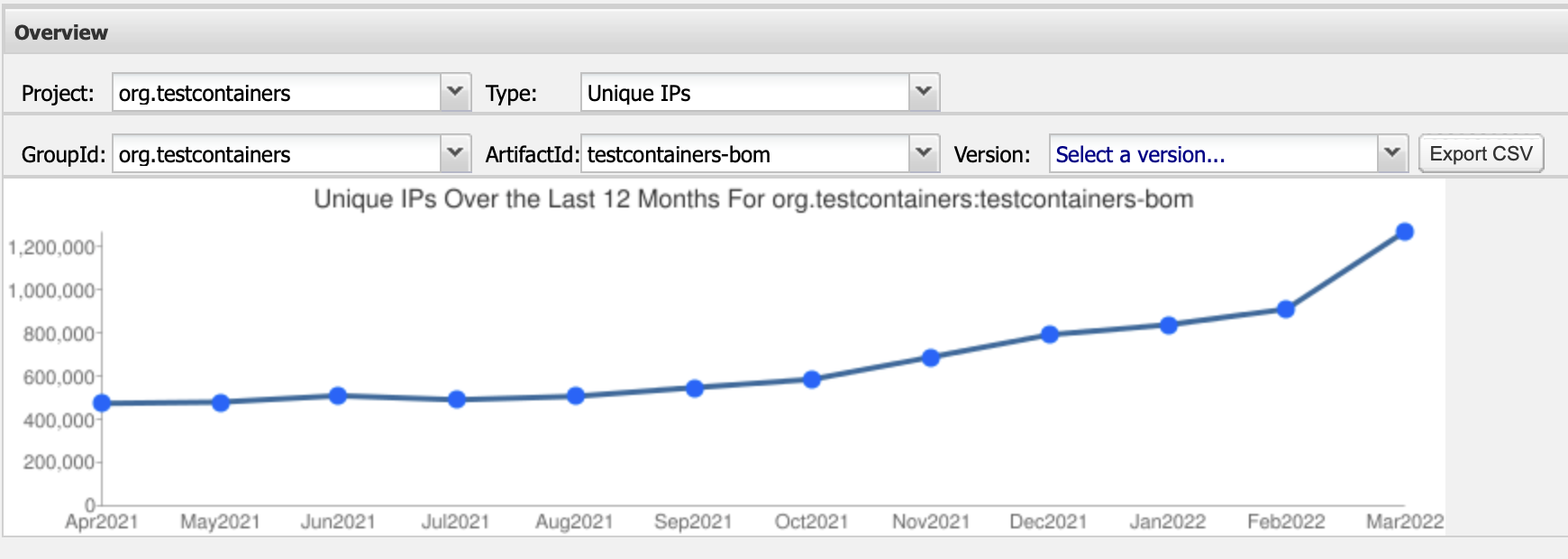Viewport: 1568px width, 559px height.
Task: Select the Dec2021 data point
Action: pos(1050,334)
